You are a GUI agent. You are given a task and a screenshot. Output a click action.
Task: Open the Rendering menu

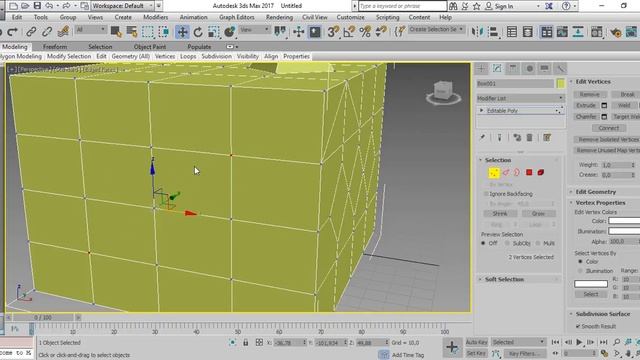[x=279, y=17]
